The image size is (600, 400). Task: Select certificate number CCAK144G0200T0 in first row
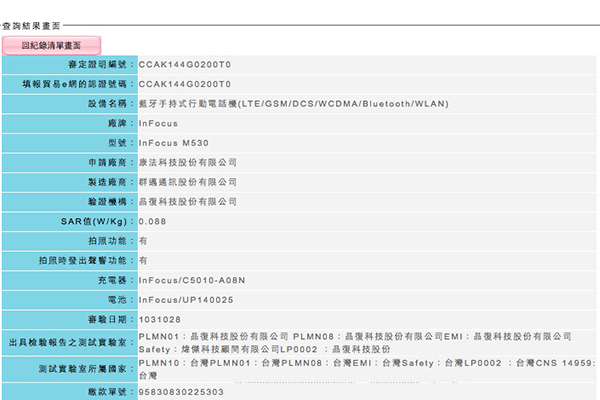[185, 65]
